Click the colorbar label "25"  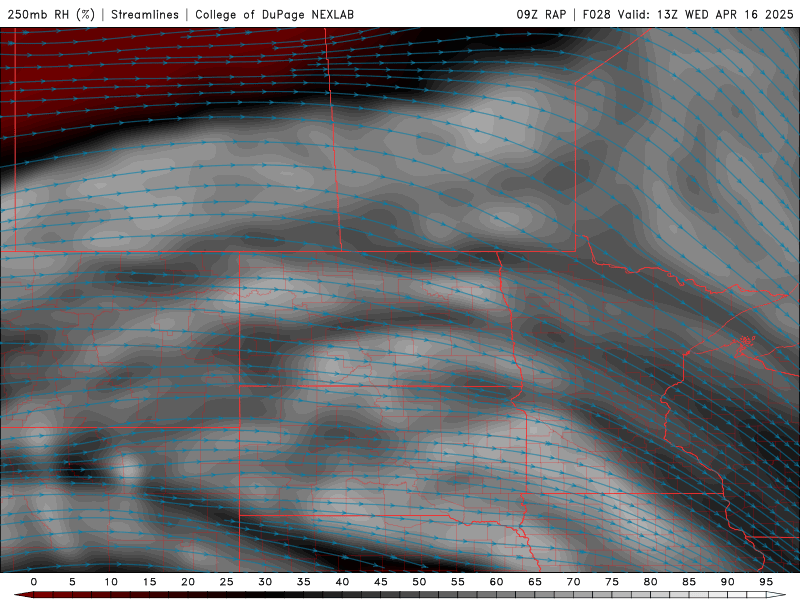226,582
